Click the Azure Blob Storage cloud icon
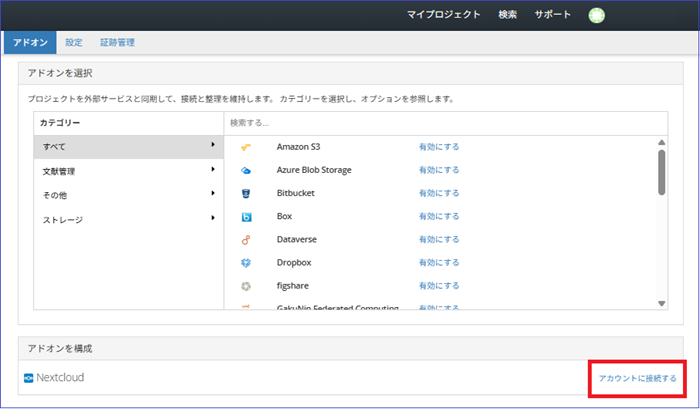Image resolution: width=700 pixels, height=409 pixels. click(246, 170)
